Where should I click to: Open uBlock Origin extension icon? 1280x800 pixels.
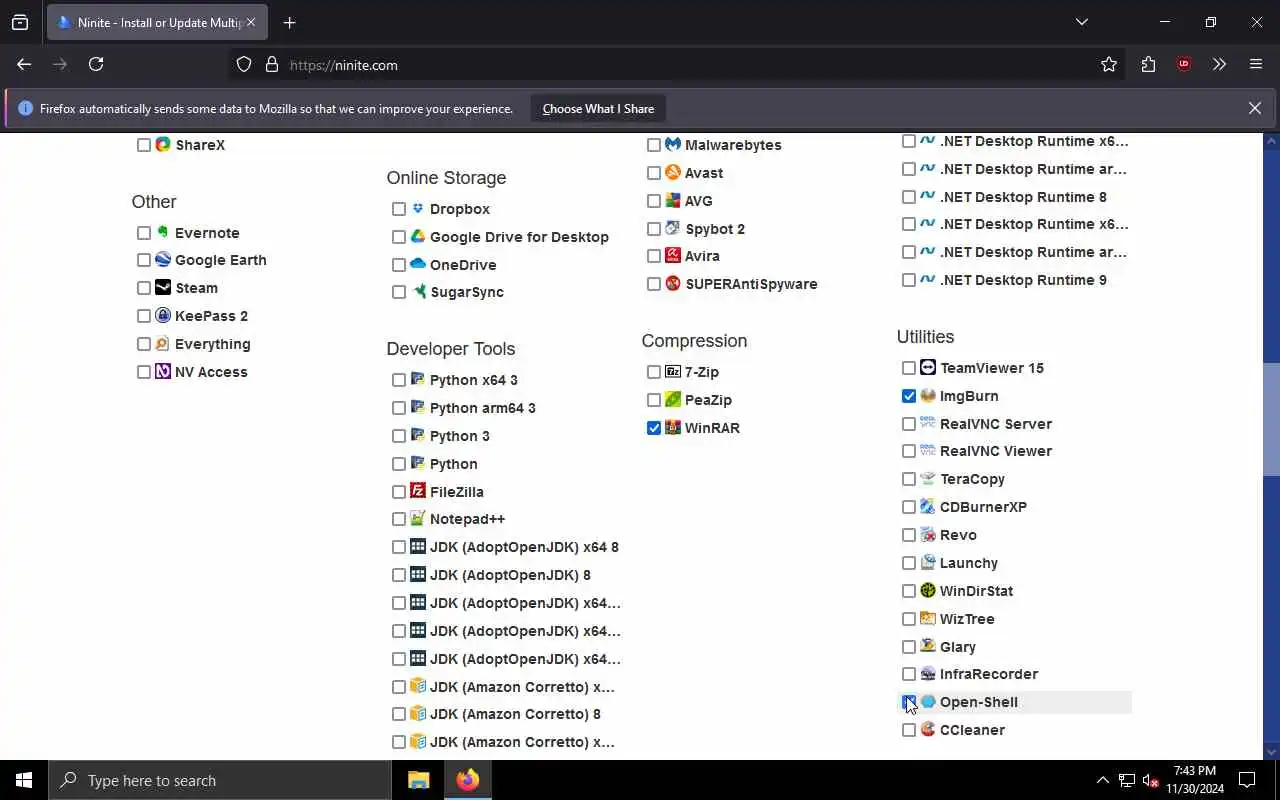click(1184, 64)
